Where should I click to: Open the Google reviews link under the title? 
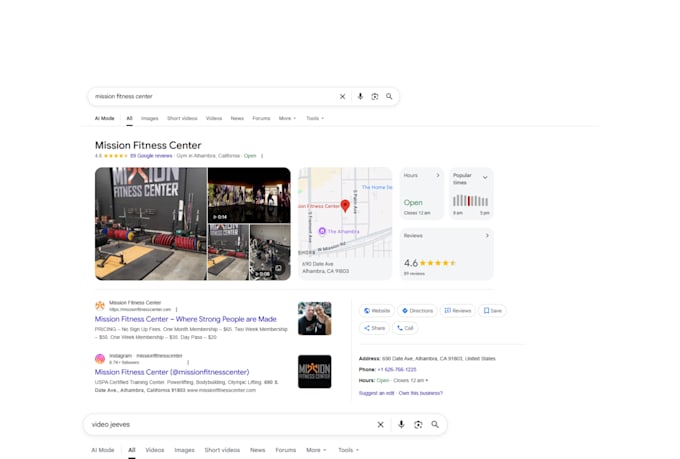(151, 156)
